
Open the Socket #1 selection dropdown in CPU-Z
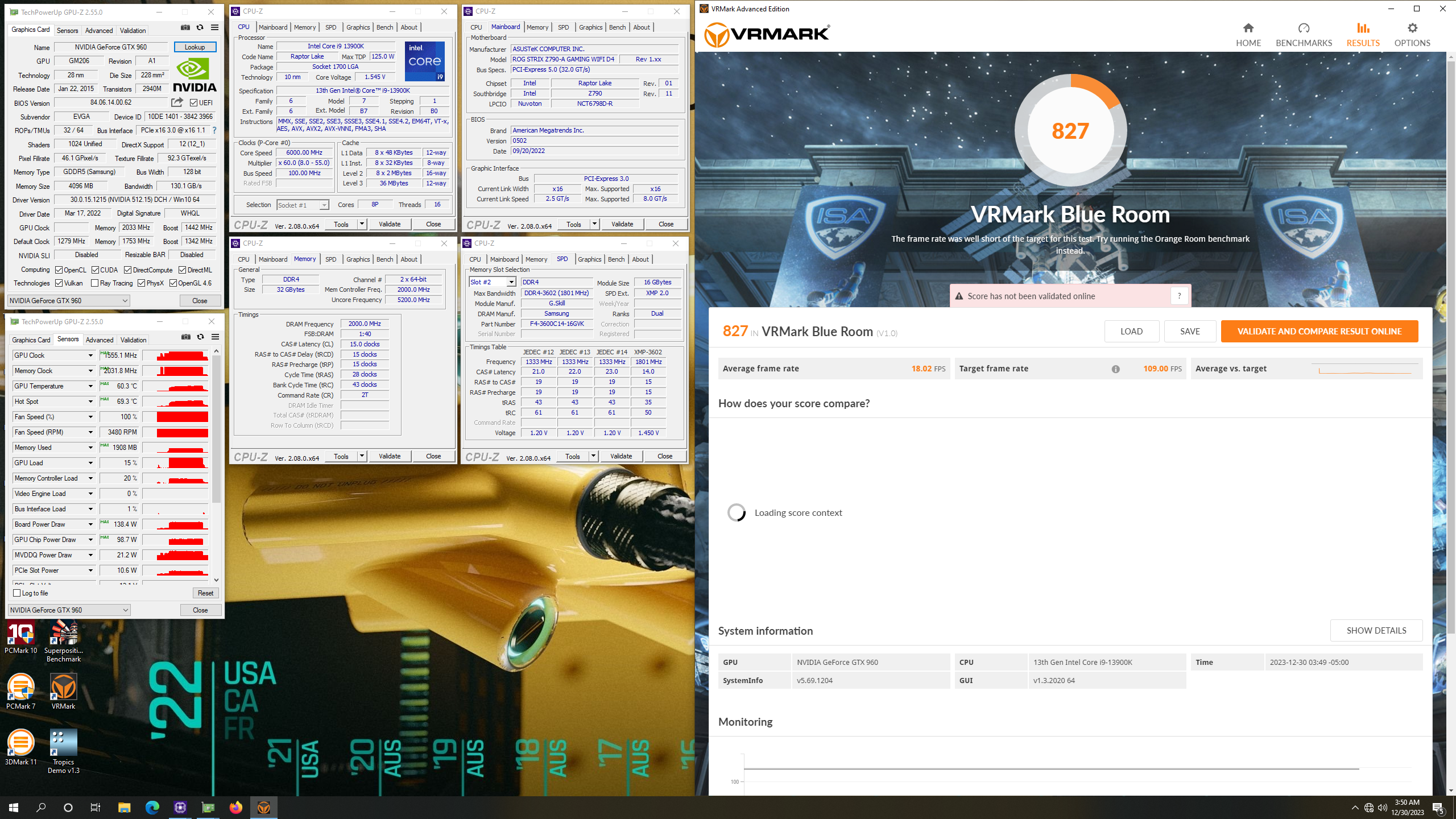point(303,205)
